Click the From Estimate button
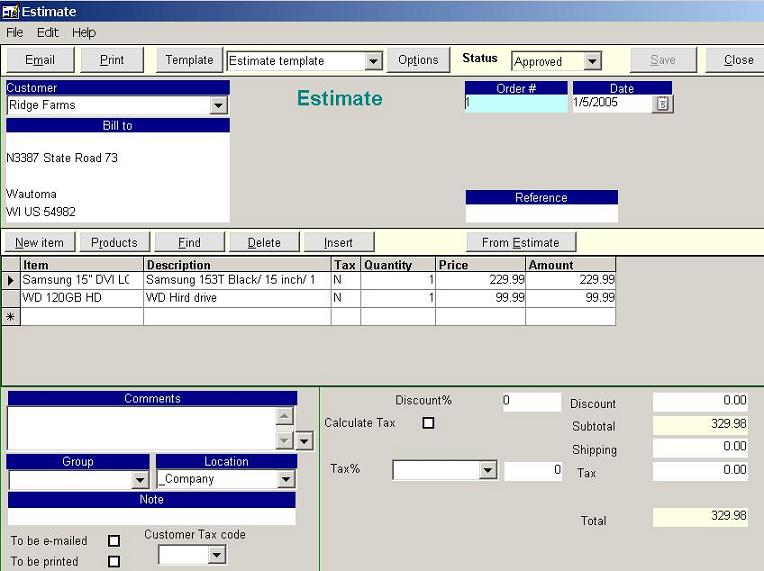This screenshot has height=571, width=764. pyautogui.click(x=521, y=242)
